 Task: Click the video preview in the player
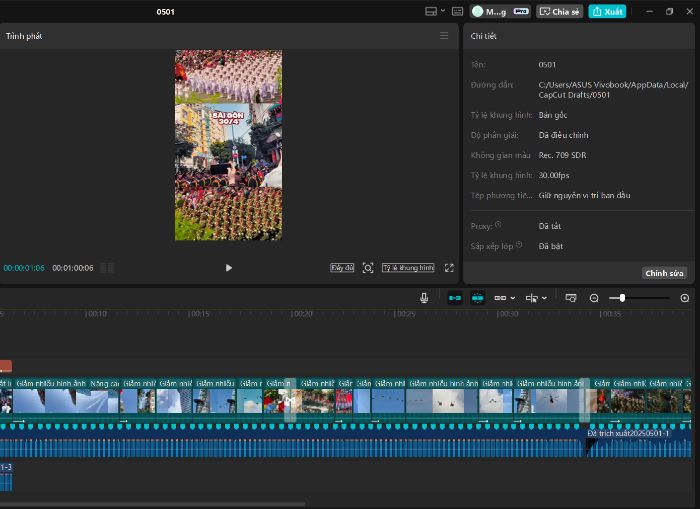coord(229,145)
